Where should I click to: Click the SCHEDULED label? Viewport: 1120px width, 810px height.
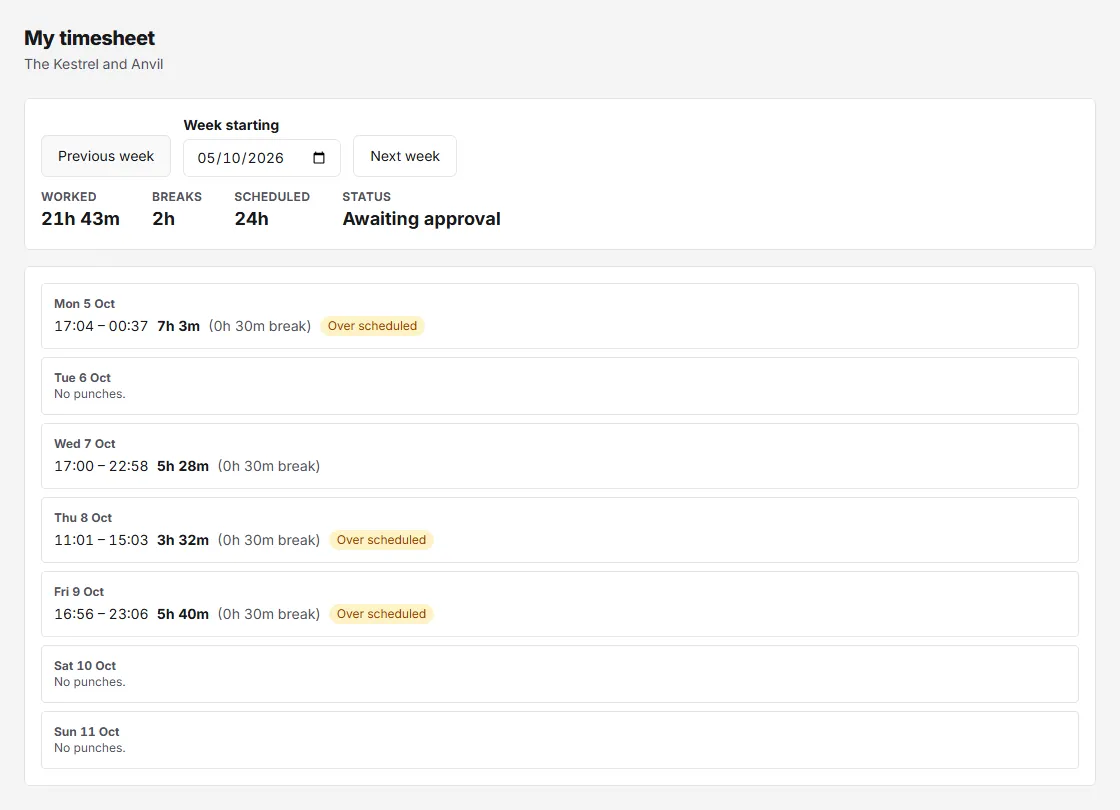point(272,196)
